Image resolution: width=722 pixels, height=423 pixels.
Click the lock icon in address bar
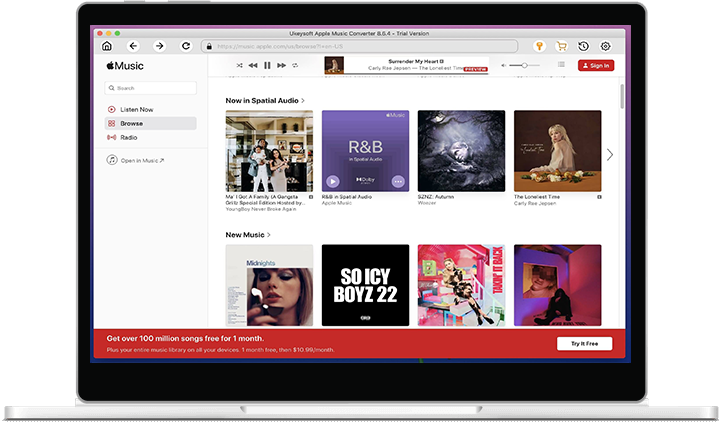point(209,46)
